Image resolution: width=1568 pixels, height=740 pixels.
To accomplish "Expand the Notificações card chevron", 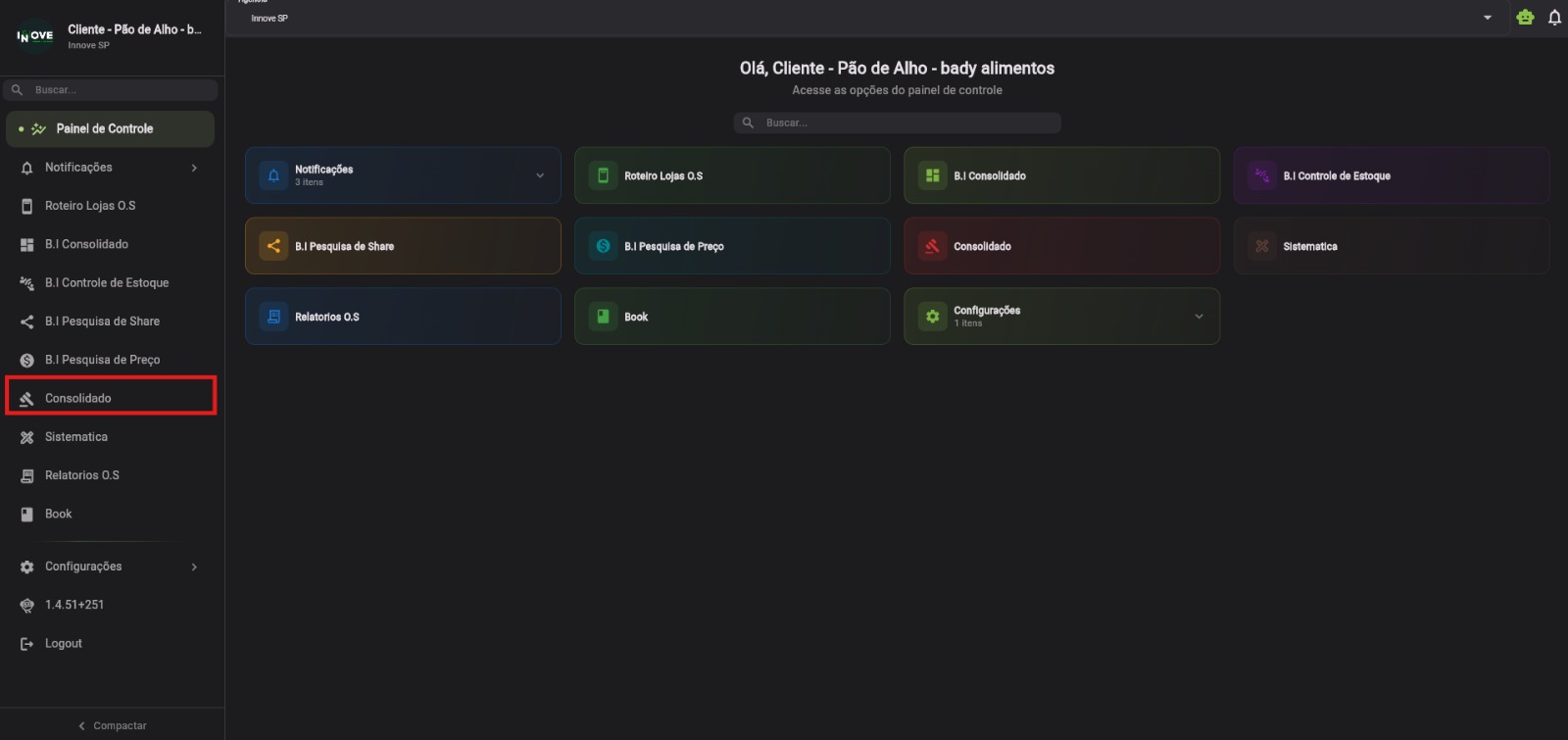I will [540, 175].
